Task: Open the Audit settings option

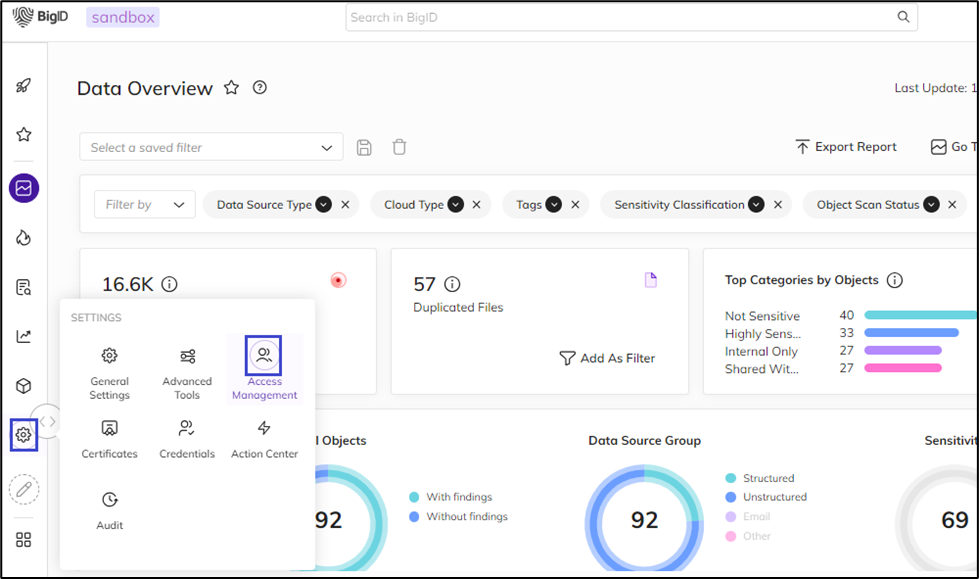Action: (x=110, y=509)
